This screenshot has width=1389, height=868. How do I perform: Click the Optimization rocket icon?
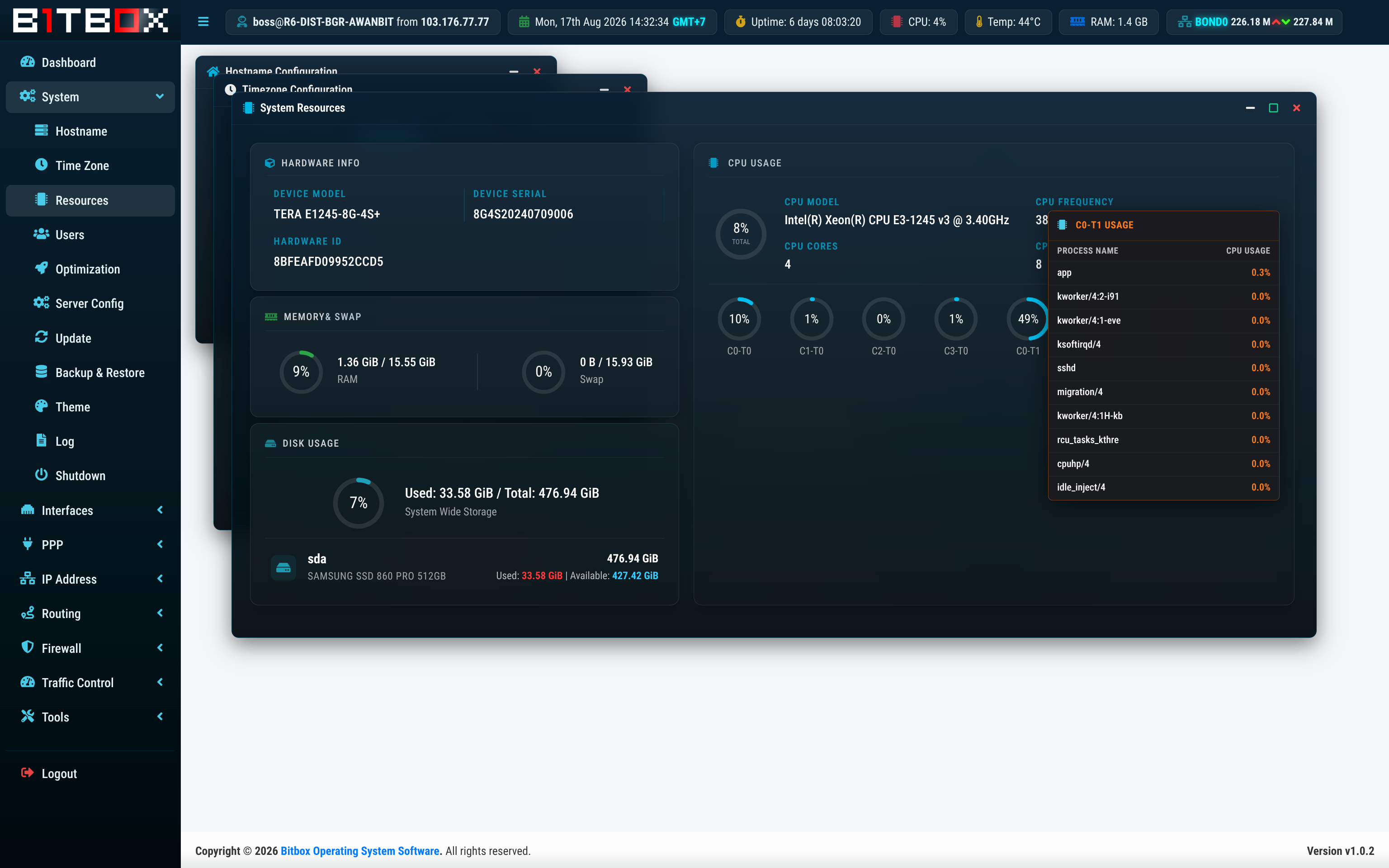click(41, 268)
